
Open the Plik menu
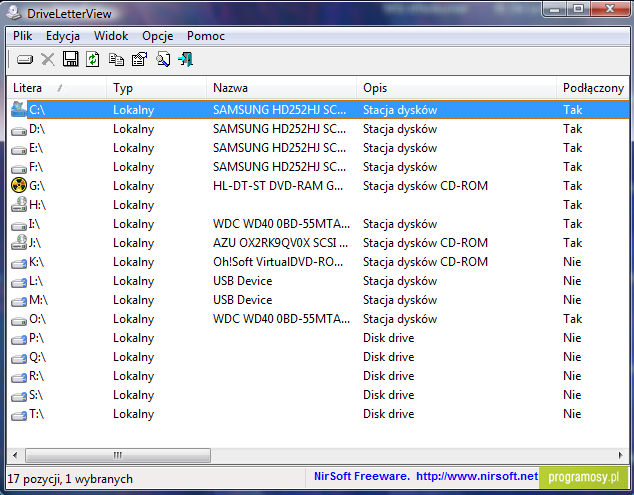tap(22, 36)
